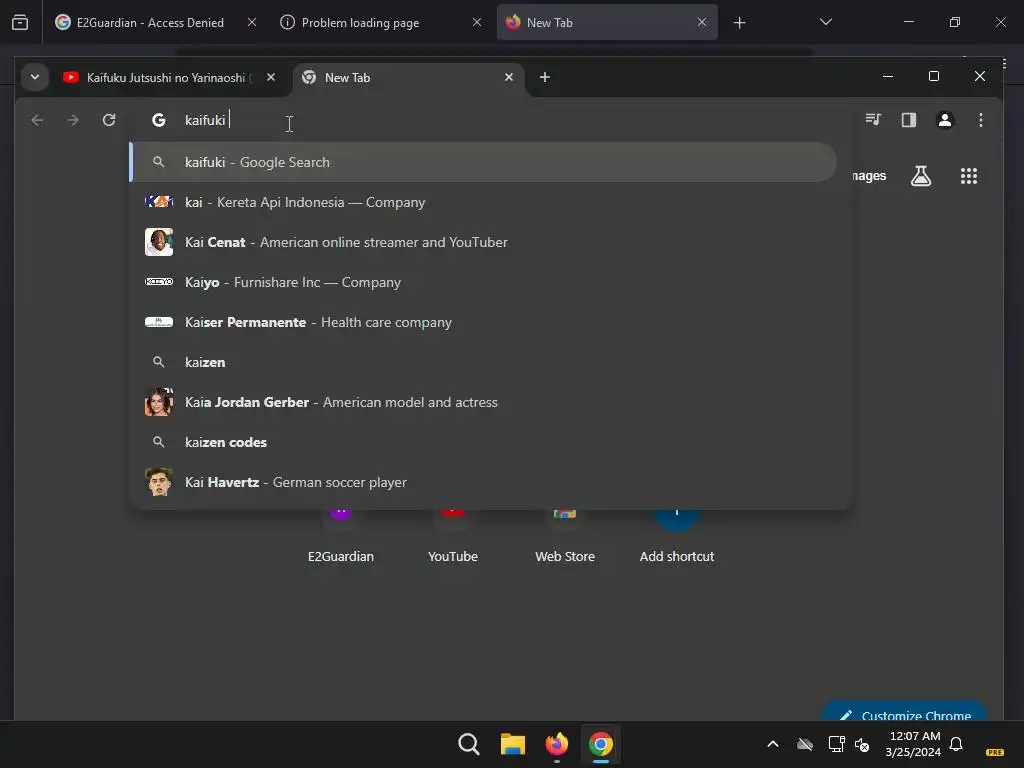Close Chrome's New Tab tab
The height and width of the screenshot is (768, 1024).
pyautogui.click(x=509, y=77)
